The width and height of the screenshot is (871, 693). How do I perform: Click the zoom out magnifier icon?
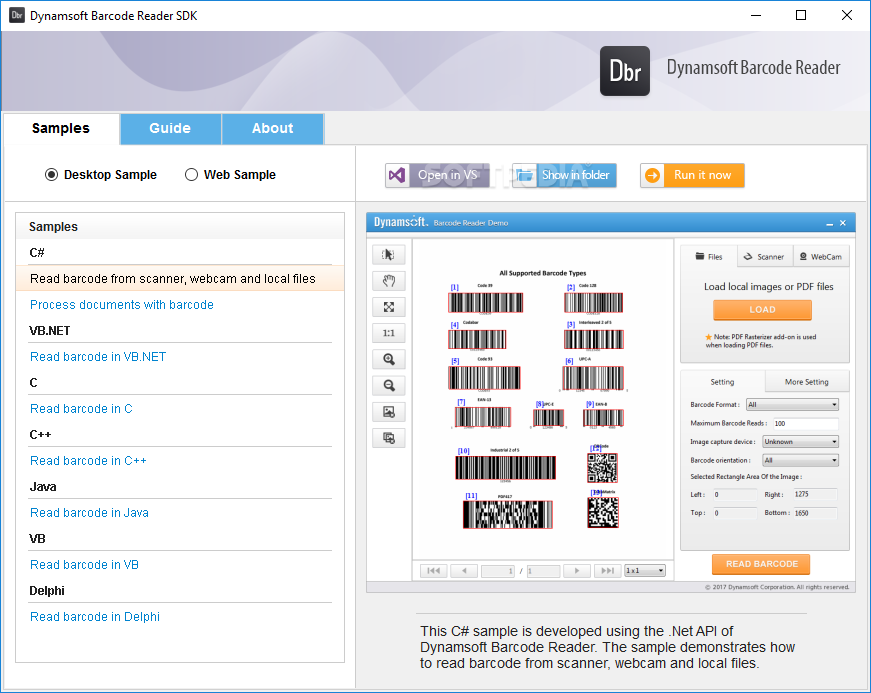(388, 385)
